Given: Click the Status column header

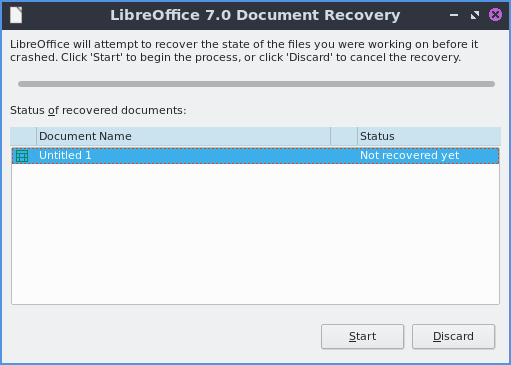Looking at the screenshot, I should 429,136.
